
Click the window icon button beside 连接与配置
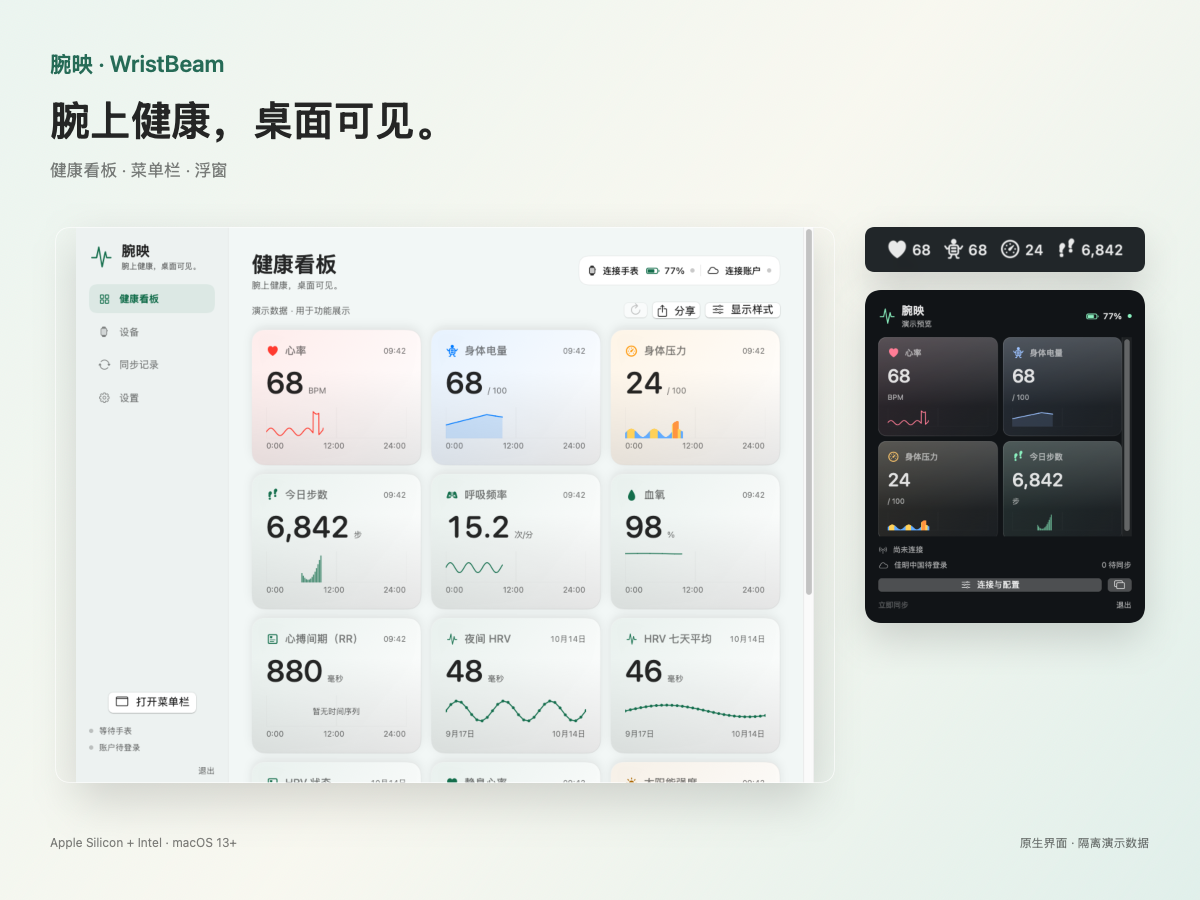click(1120, 585)
